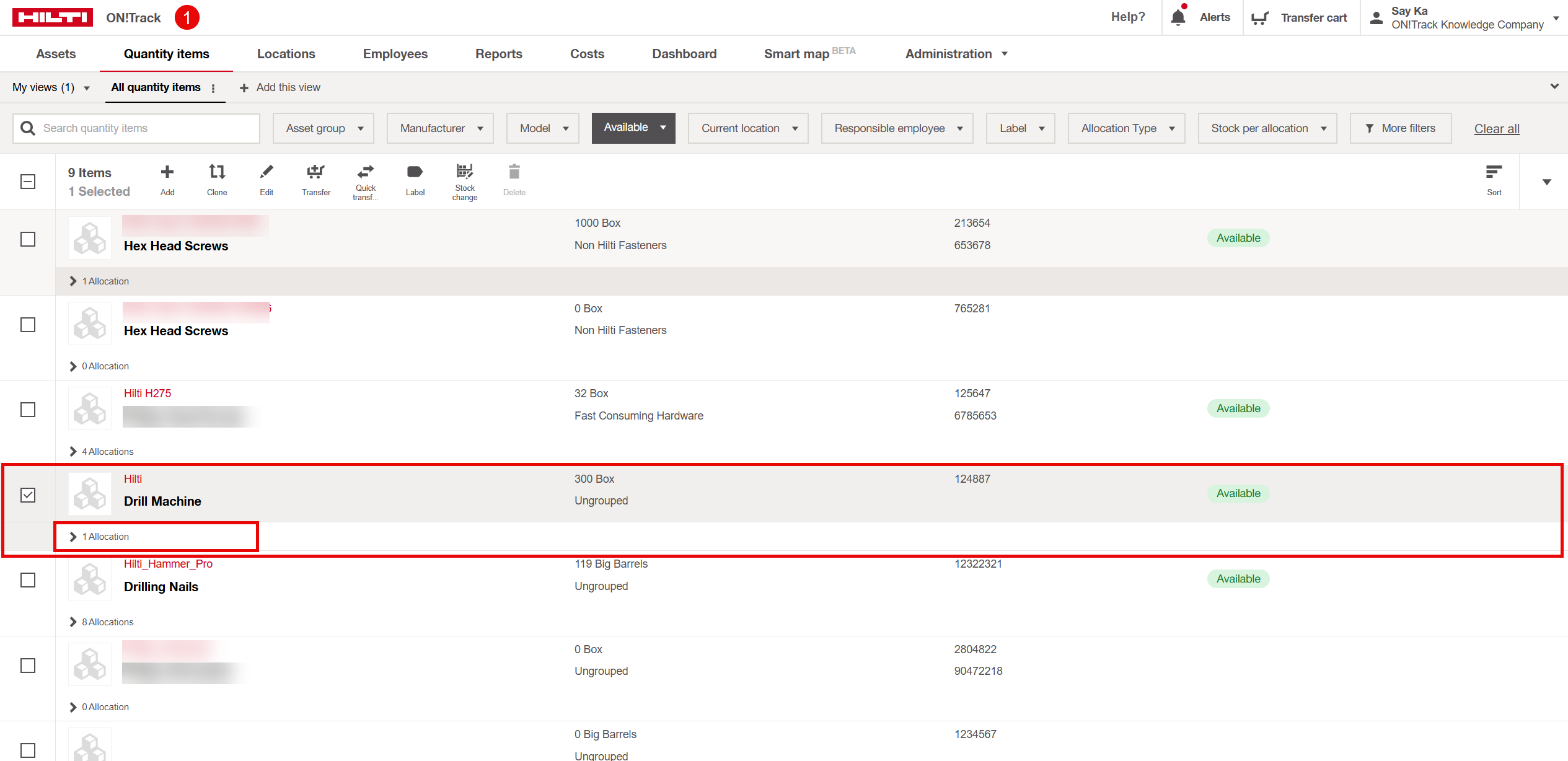Viewport: 1568px width, 761px height.
Task: Open the Transfer action icon
Action: click(x=316, y=172)
